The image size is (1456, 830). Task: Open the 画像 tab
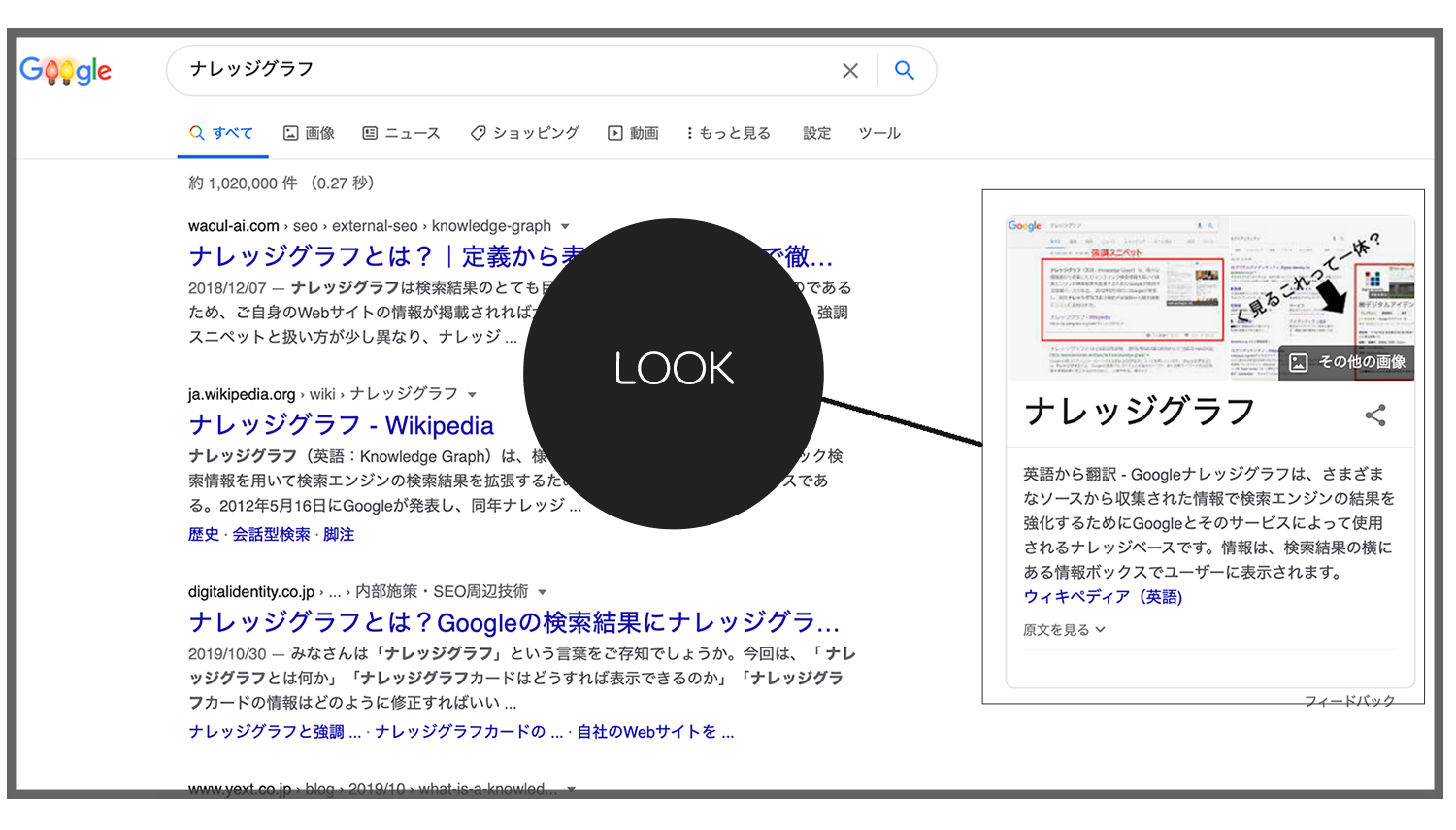(309, 133)
